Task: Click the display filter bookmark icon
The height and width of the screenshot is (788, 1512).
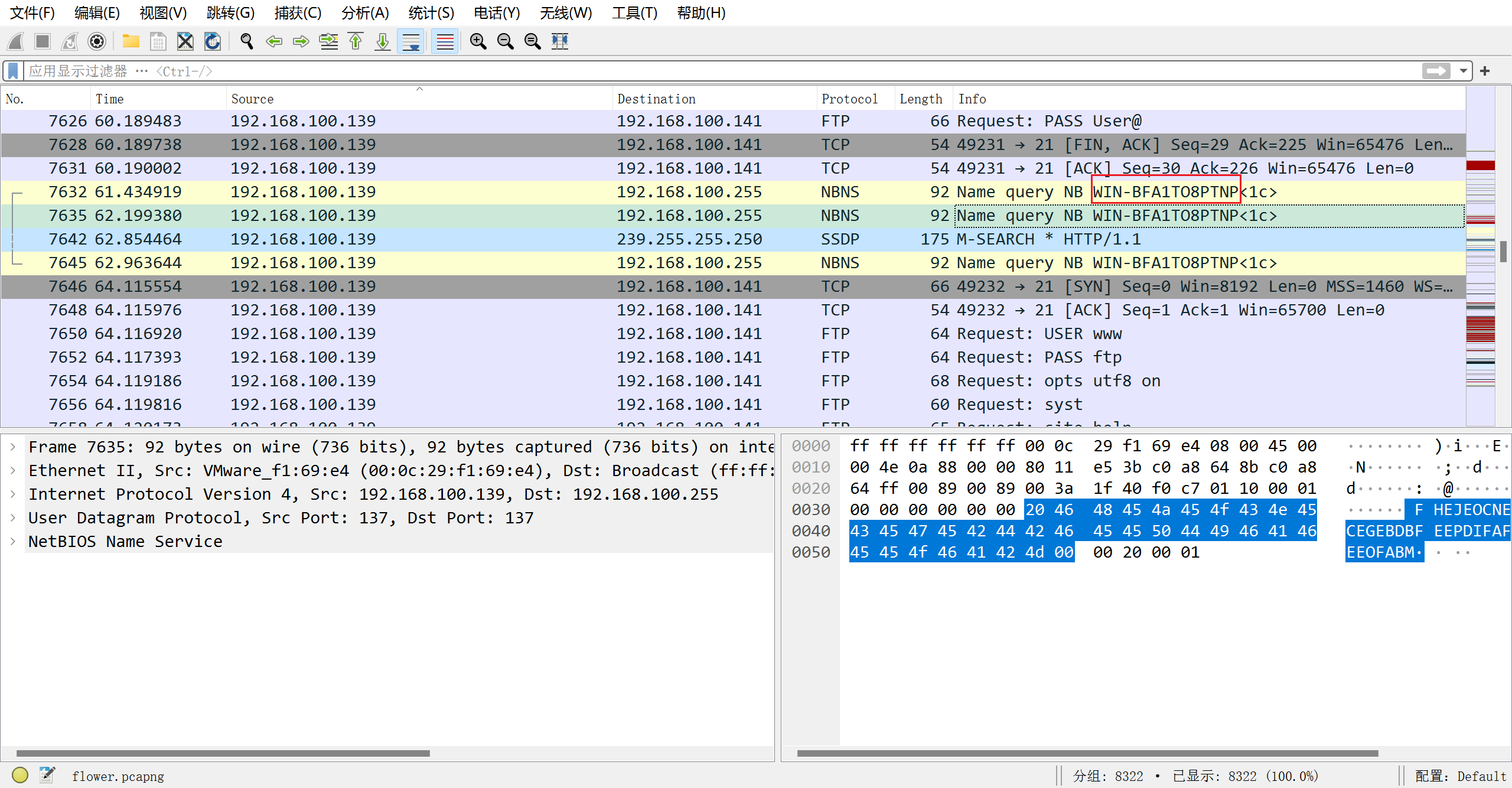Action: point(13,71)
